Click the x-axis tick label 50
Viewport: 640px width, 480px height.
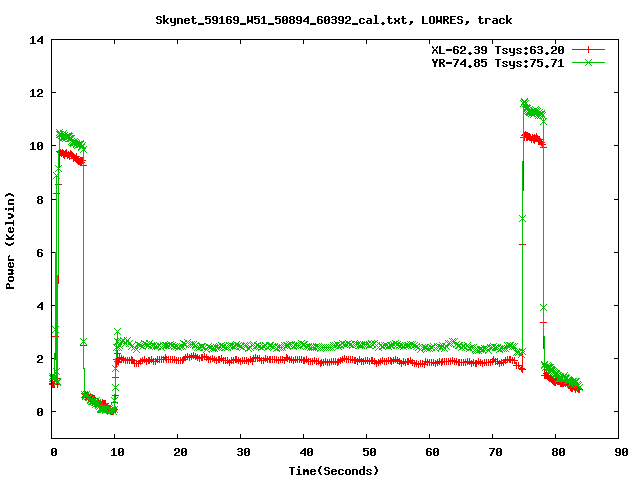[369, 452]
